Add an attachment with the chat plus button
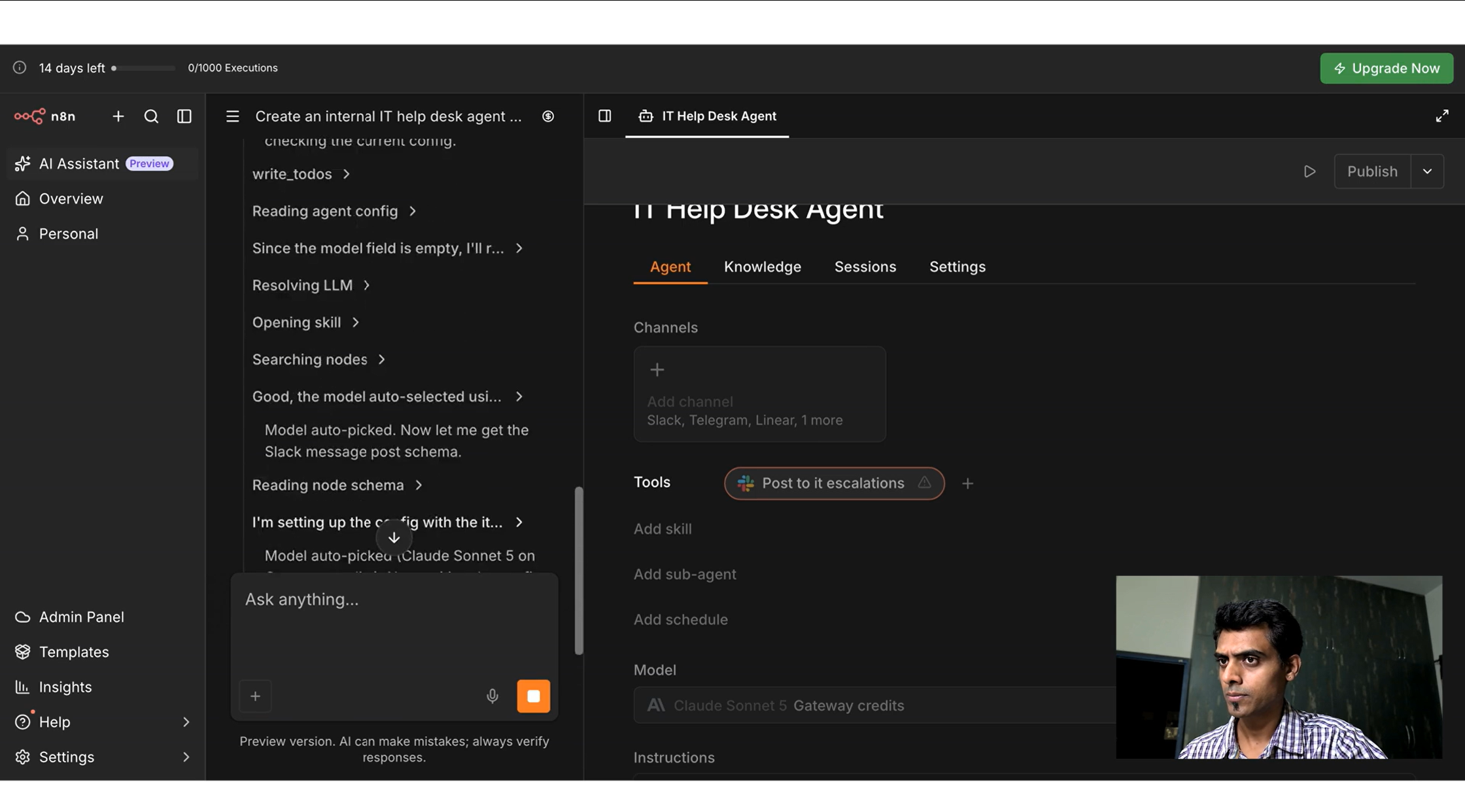 pos(255,696)
